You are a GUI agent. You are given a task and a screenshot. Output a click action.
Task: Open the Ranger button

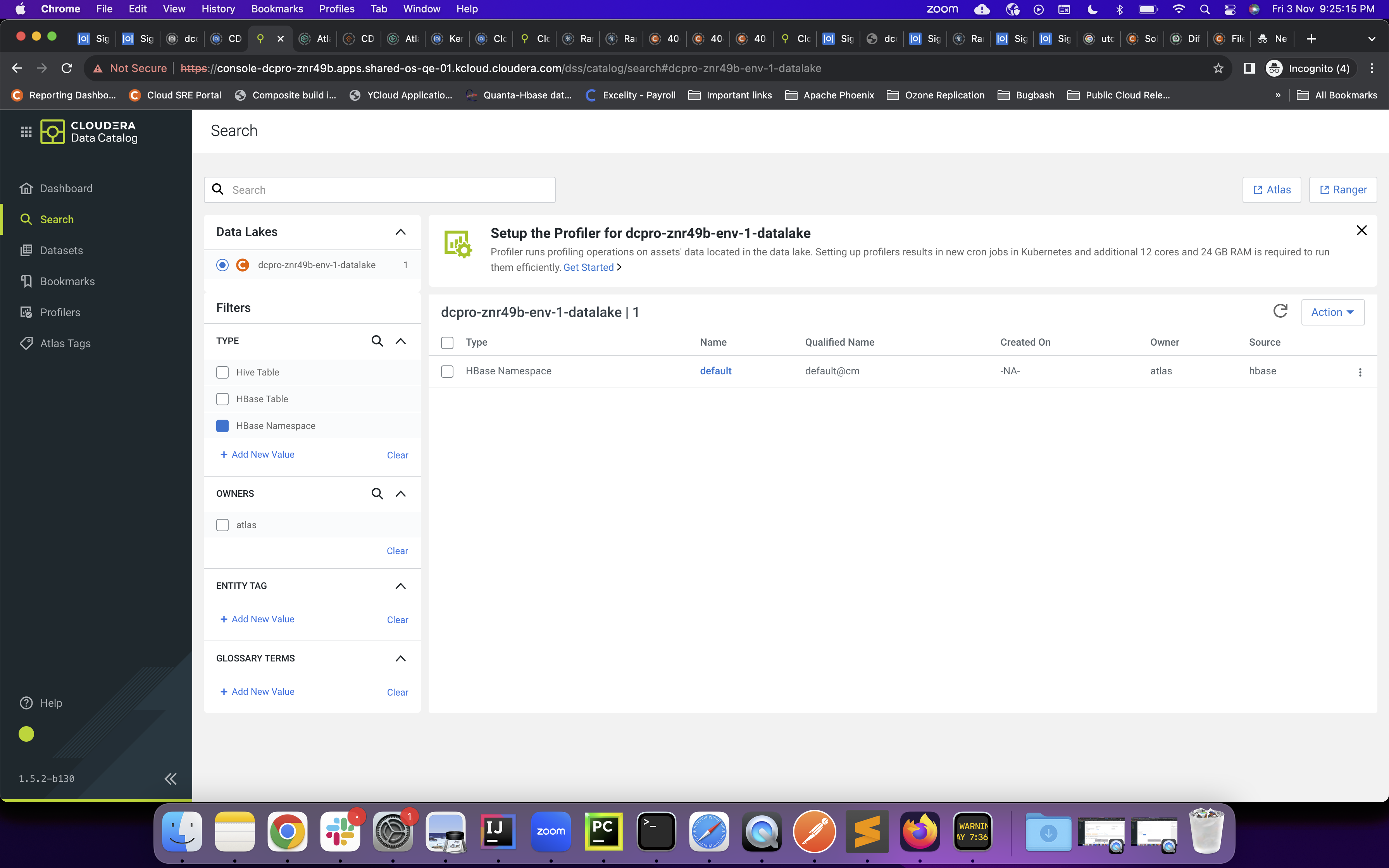click(1342, 189)
